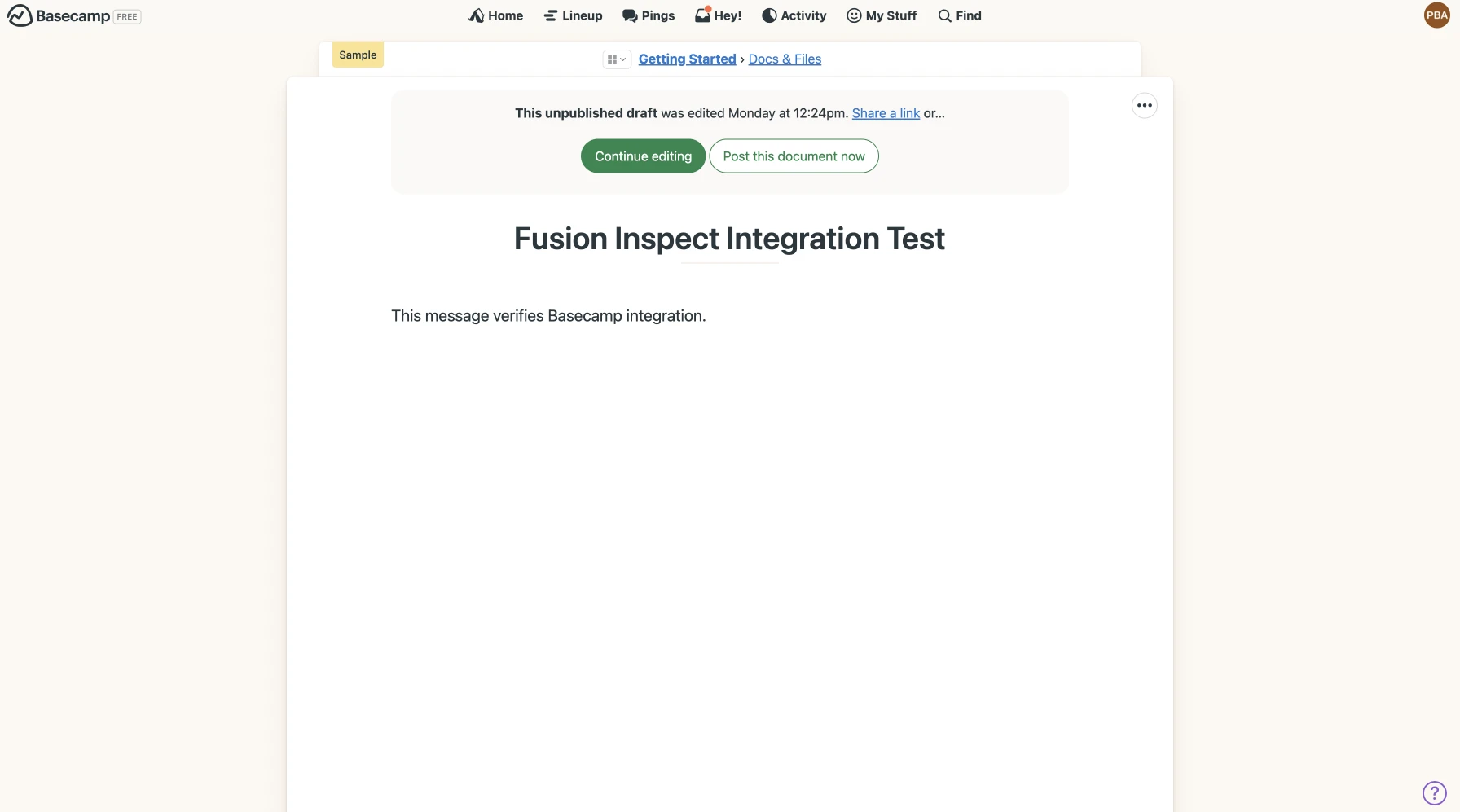Open the three-dot document options menu
The width and height of the screenshot is (1460, 812).
pos(1144,105)
